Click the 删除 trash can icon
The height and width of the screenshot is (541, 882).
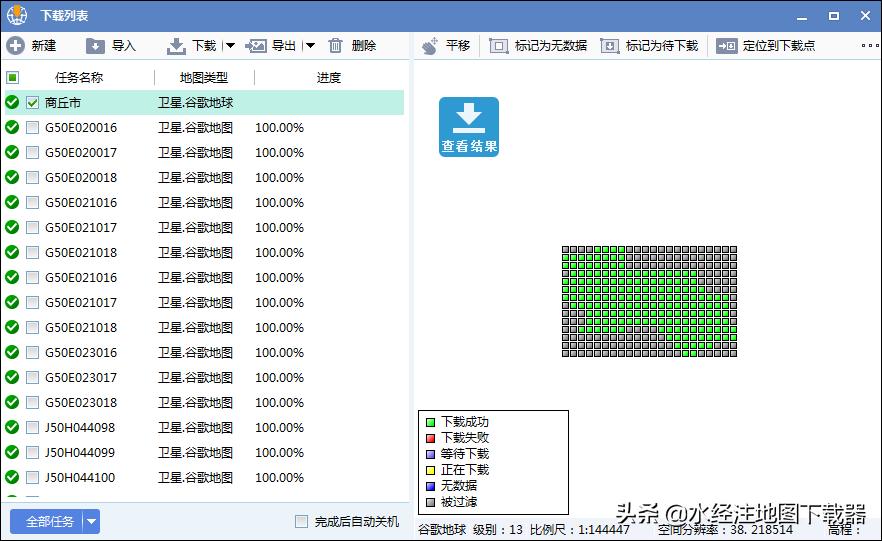(x=335, y=46)
